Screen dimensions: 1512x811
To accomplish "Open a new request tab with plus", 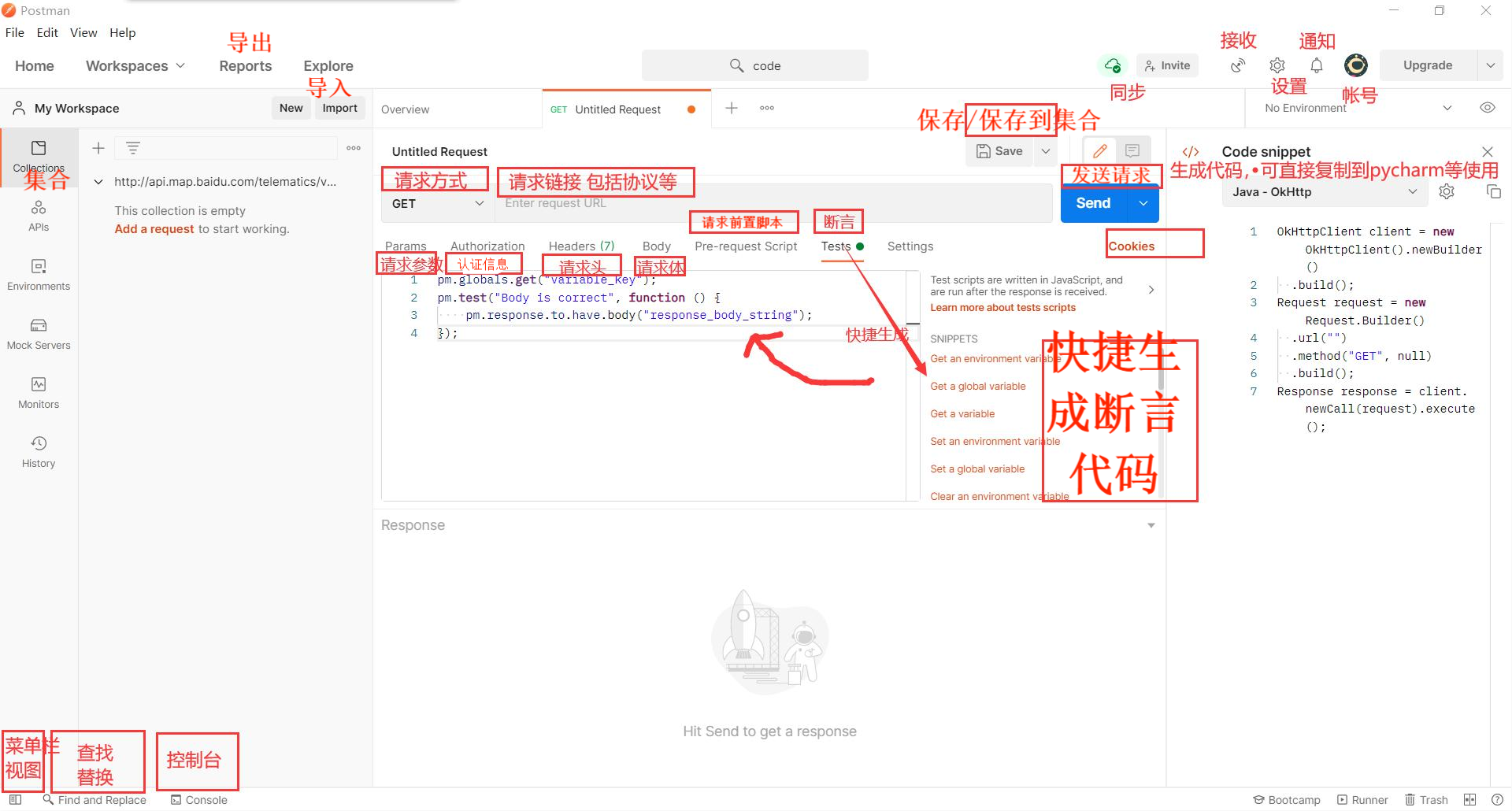I will pyautogui.click(x=732, y=108).
